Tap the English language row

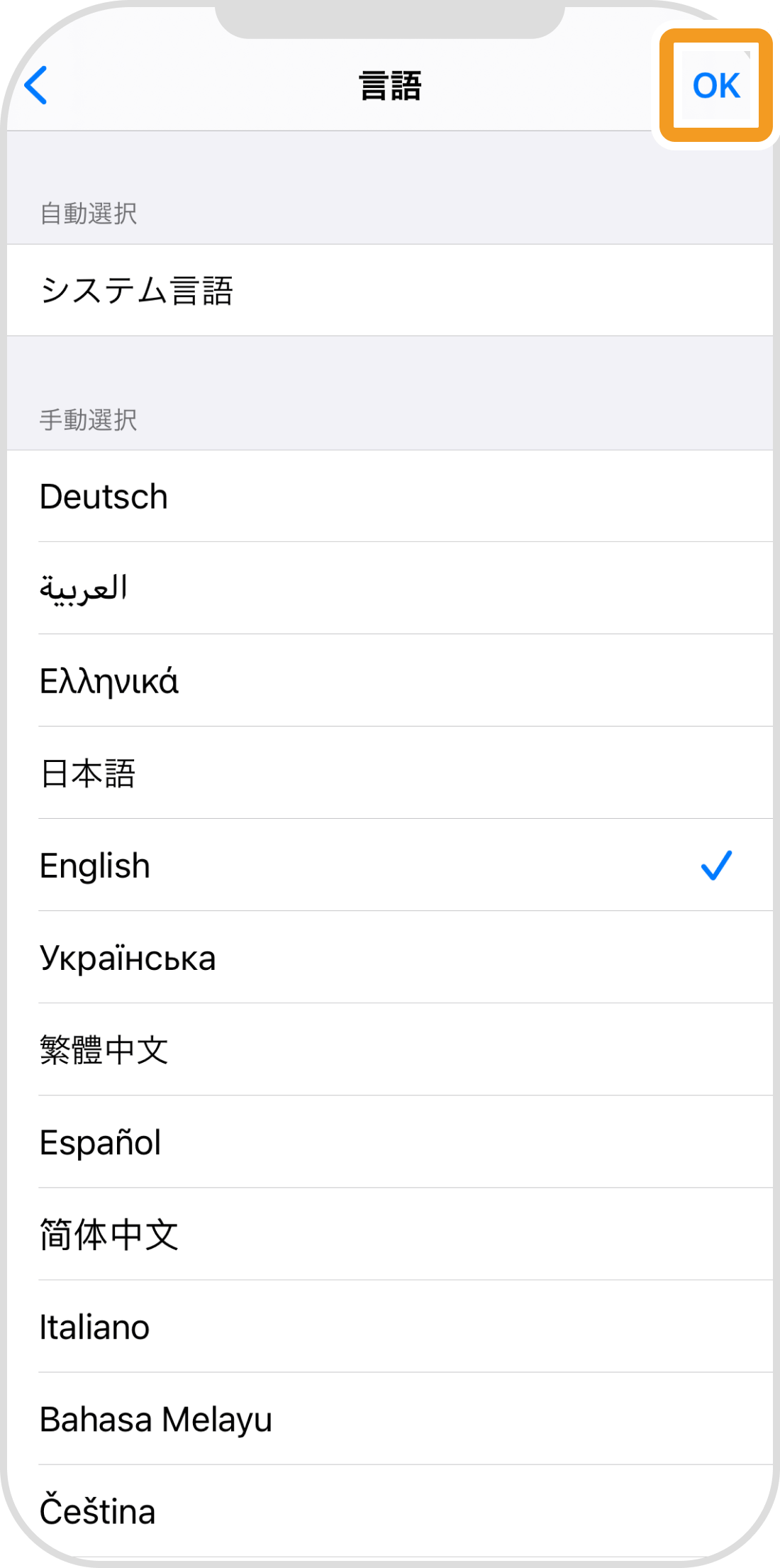[95, 866]
